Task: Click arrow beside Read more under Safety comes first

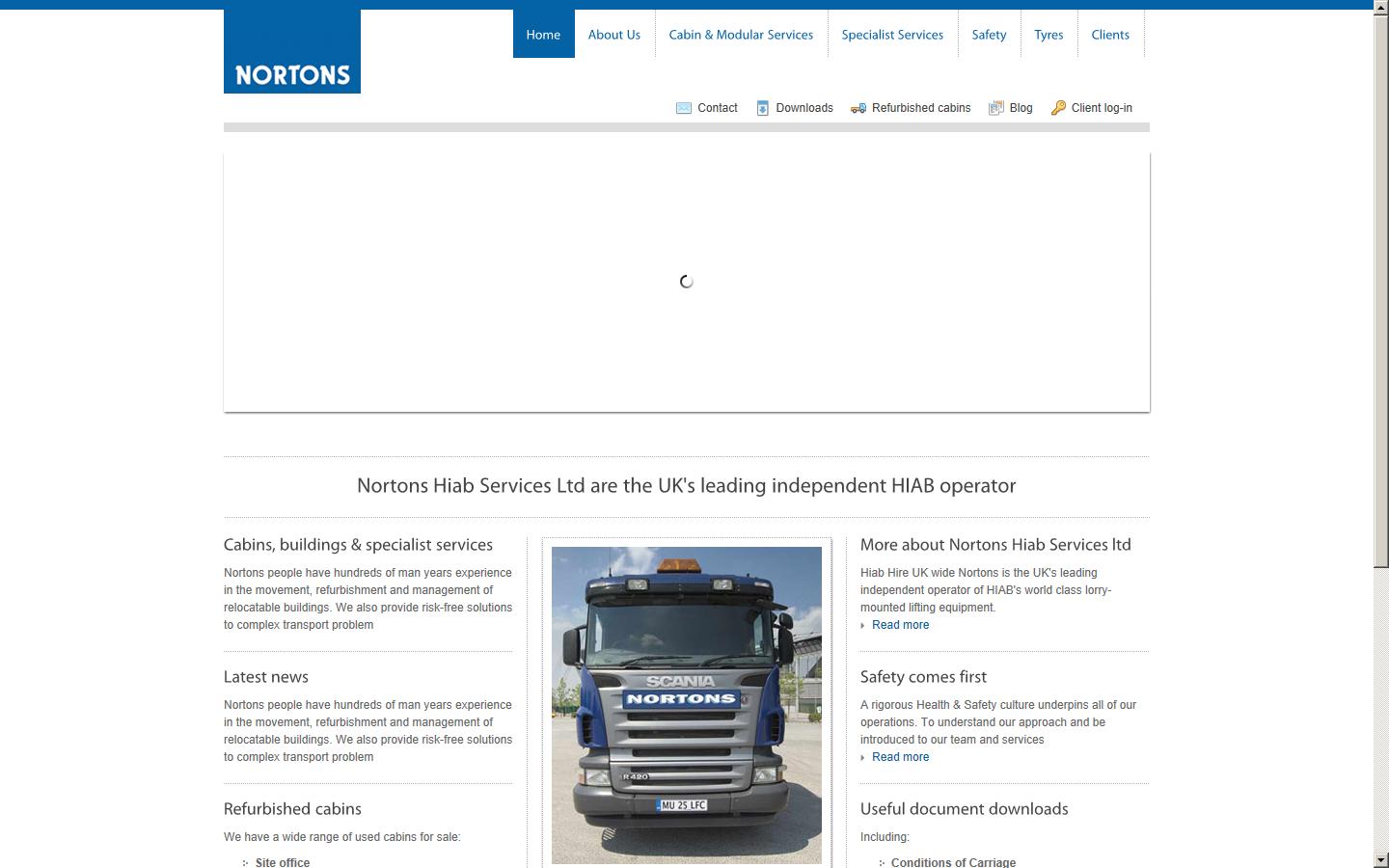Action: 863,758
